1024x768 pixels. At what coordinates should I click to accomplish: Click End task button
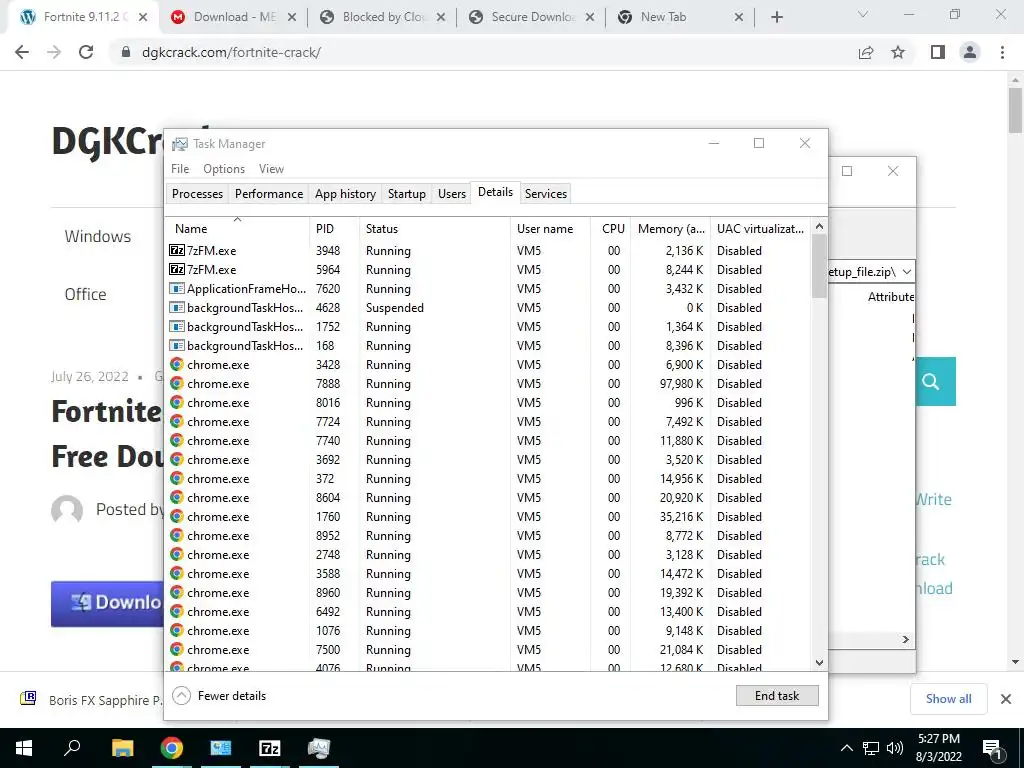point(777,696)
